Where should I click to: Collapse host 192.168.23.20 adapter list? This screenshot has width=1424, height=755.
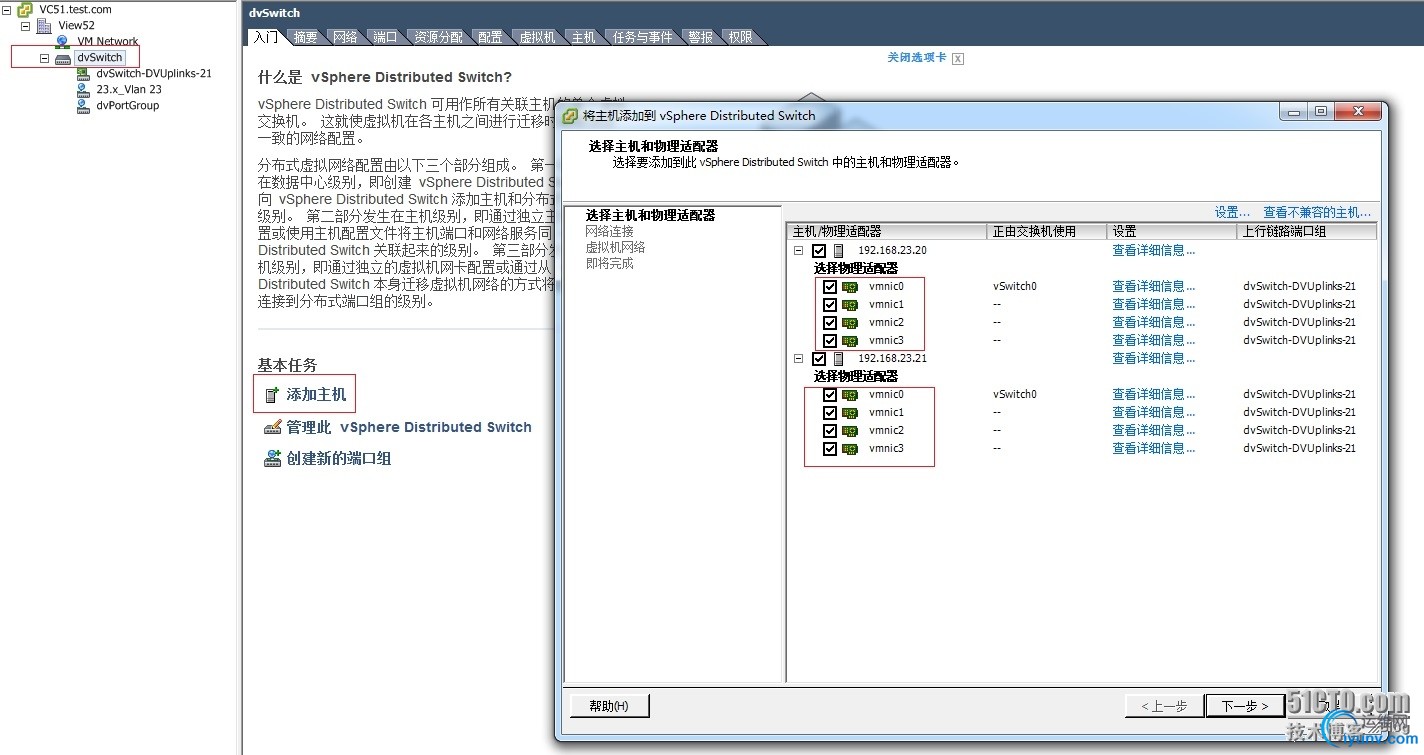pos(799,251)
